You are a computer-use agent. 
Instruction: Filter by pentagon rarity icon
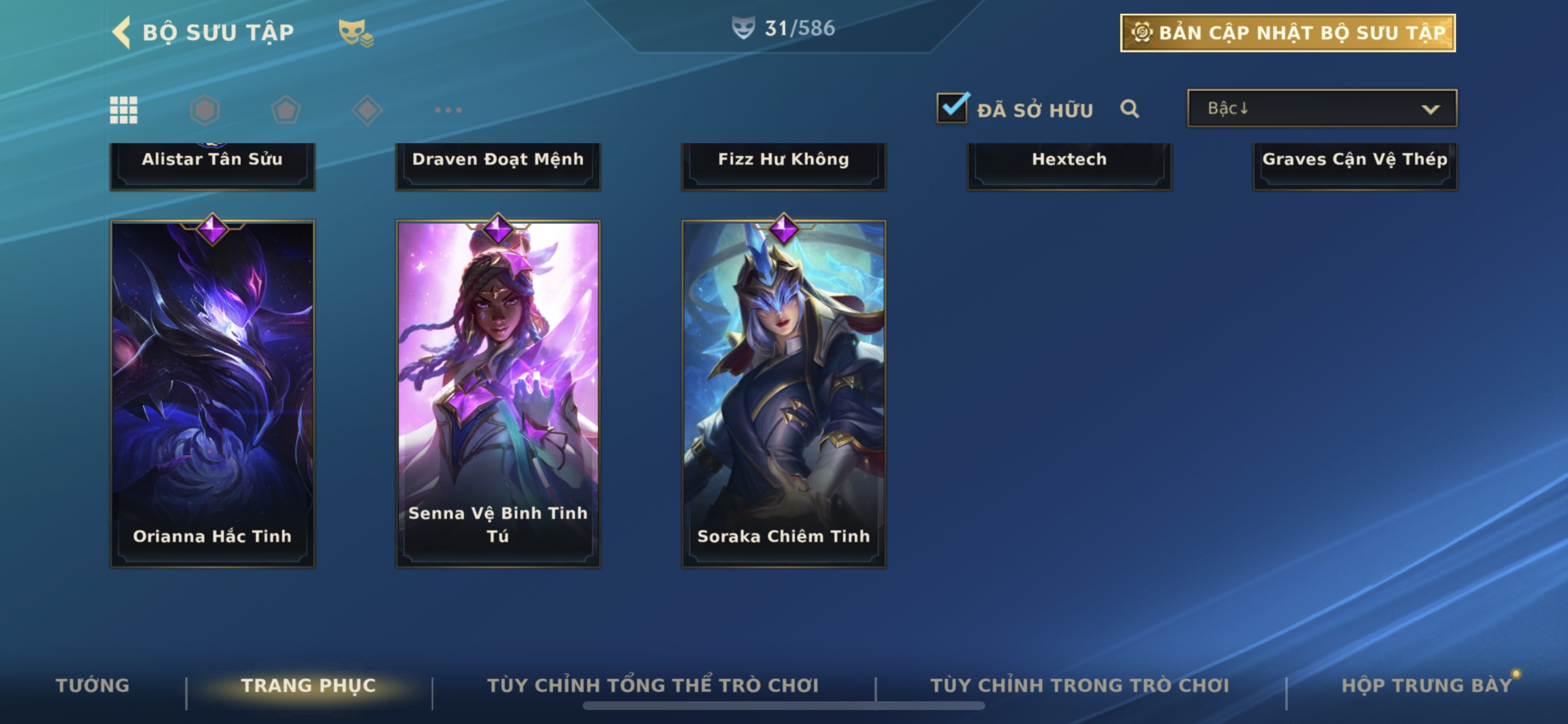coord(286,110)
